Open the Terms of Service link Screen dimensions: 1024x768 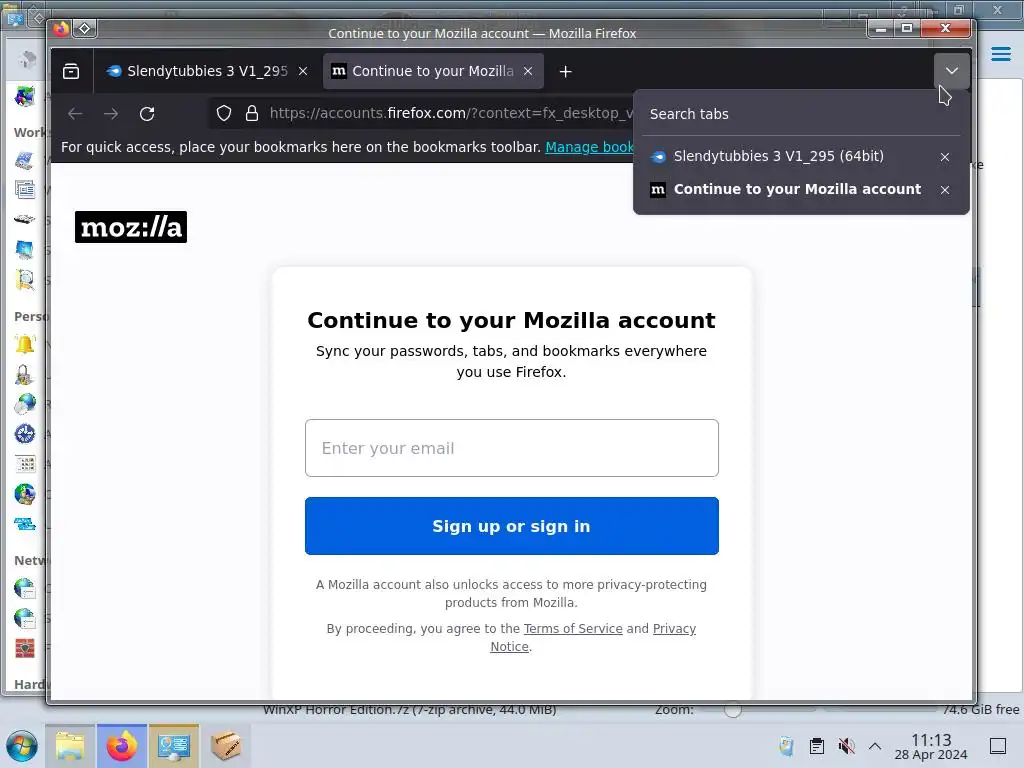pyautogui.click(x=573, y=628)
